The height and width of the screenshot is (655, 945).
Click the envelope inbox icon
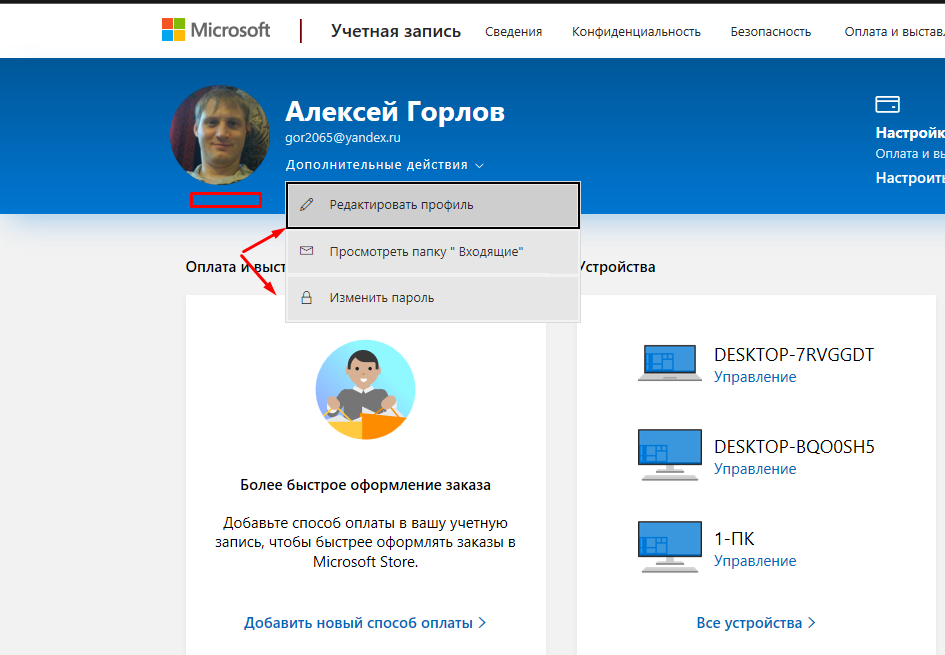pos(307,251)
